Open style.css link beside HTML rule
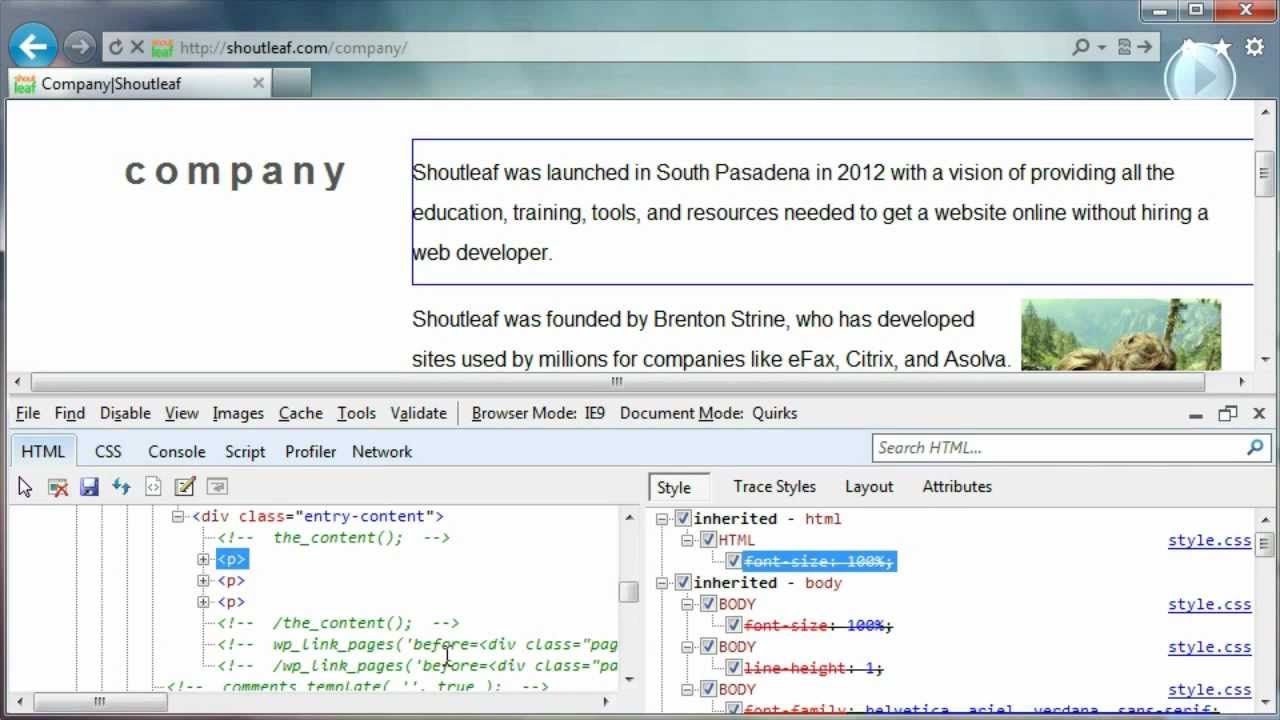 [1209, 540]
